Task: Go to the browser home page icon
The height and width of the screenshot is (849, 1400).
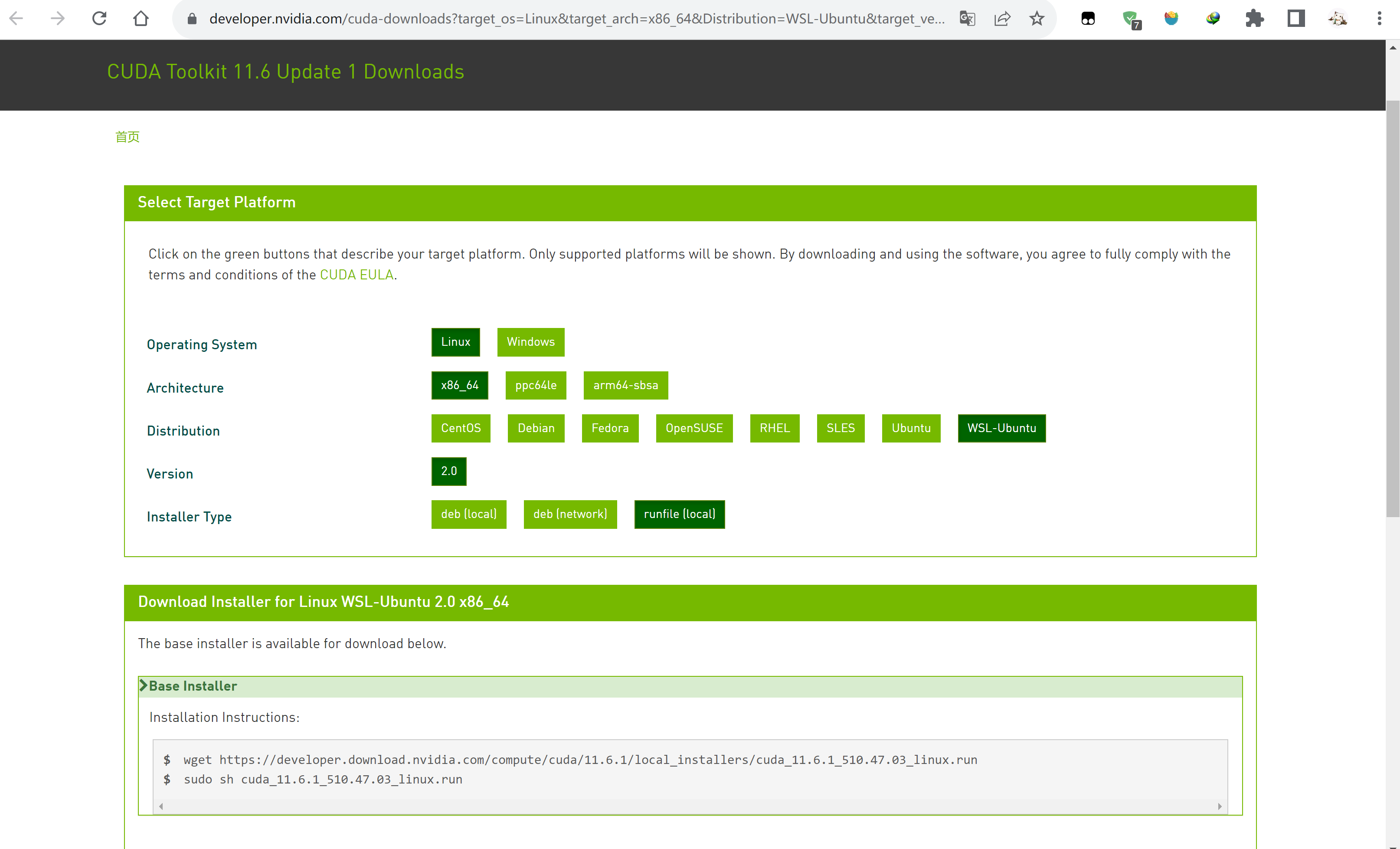Action: click(x=141, y=19)
